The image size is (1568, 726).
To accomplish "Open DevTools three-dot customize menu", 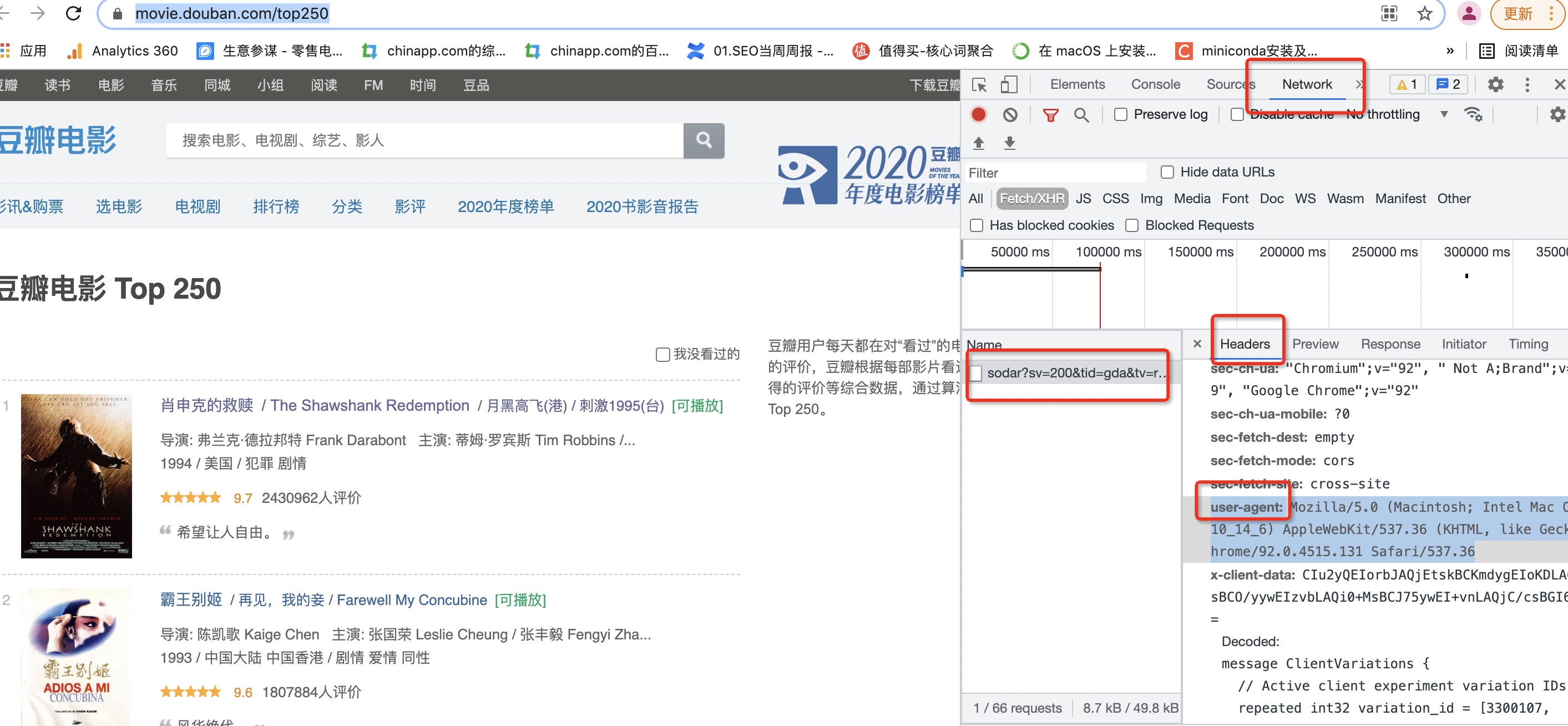I will [x=1527, y=85].
